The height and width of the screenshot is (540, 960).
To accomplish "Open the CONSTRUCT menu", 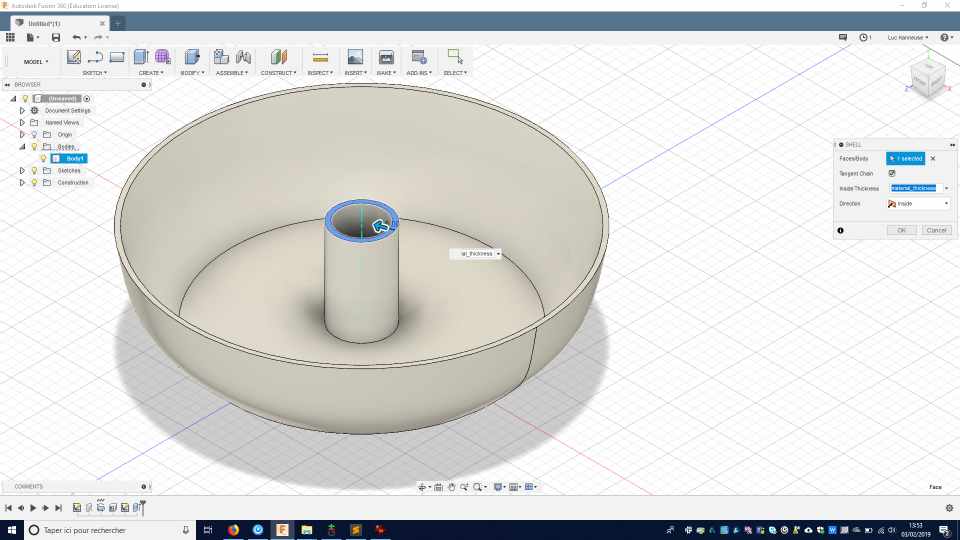I will 279,73.
